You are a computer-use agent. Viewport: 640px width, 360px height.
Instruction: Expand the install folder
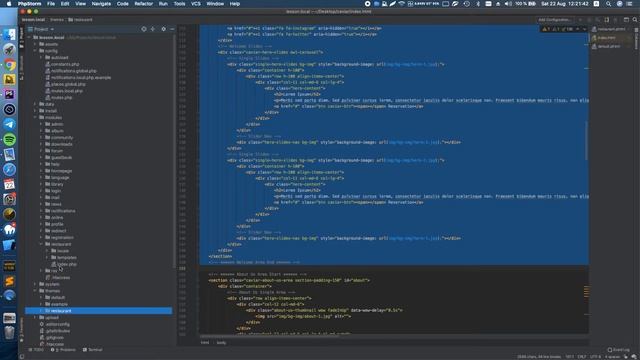coord(35,111)
